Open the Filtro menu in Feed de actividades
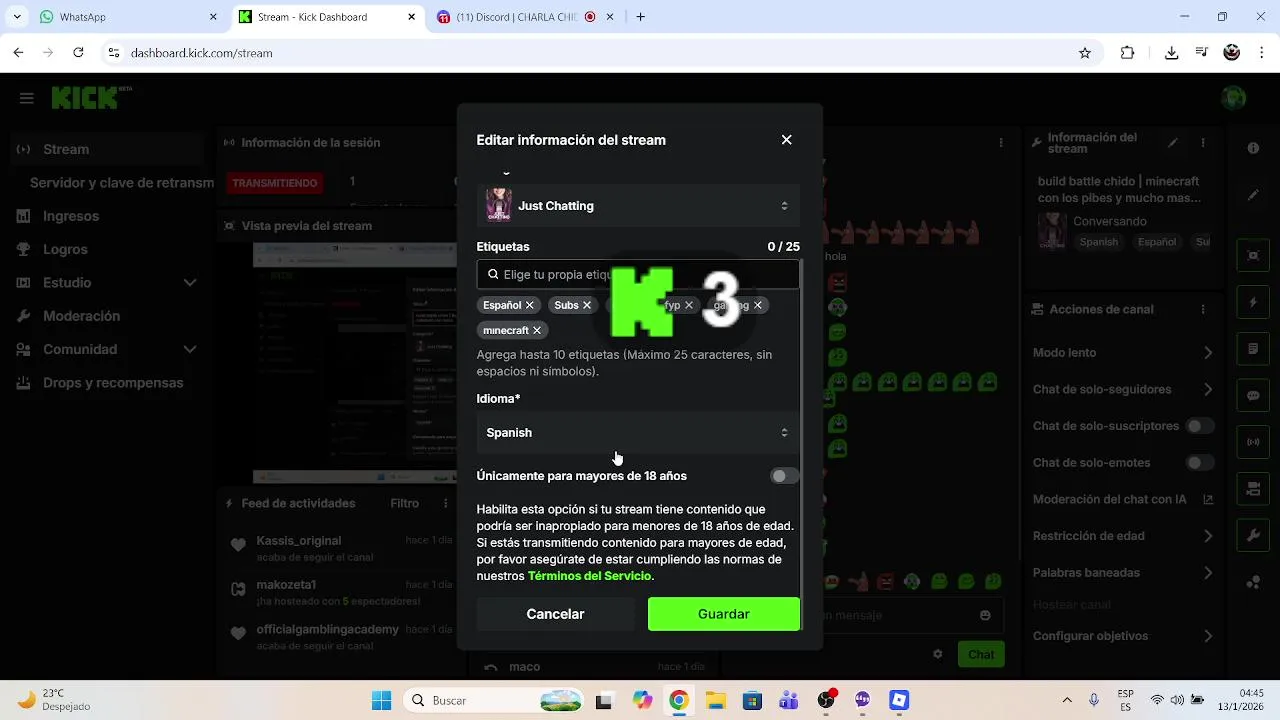The height and width of the screenshot is (720, 1280). [404, 503]
